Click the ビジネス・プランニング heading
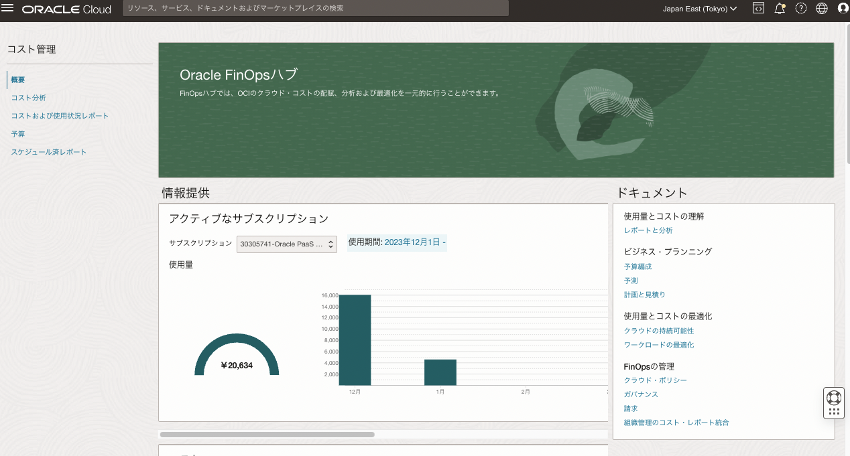 pyautogui.click(x=668, y=252)
